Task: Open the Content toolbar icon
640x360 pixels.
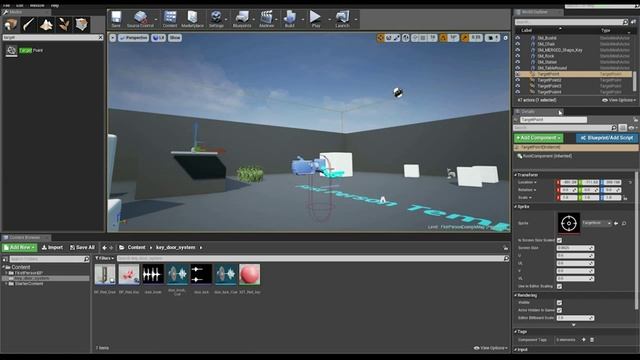Action: pyautogui.click(x=170, y=19)
